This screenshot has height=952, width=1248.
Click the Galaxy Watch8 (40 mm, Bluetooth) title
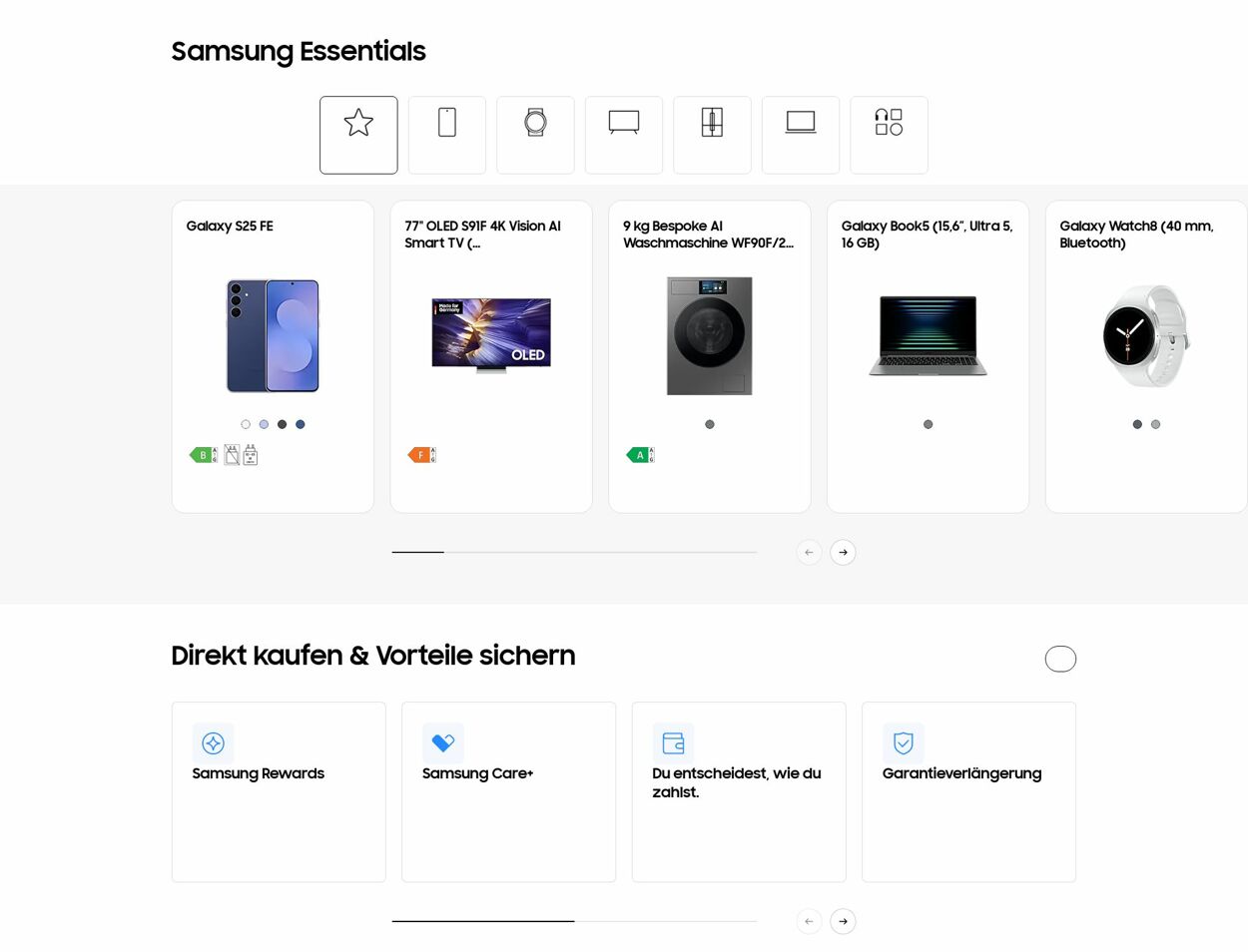(x=1136, y=235)
